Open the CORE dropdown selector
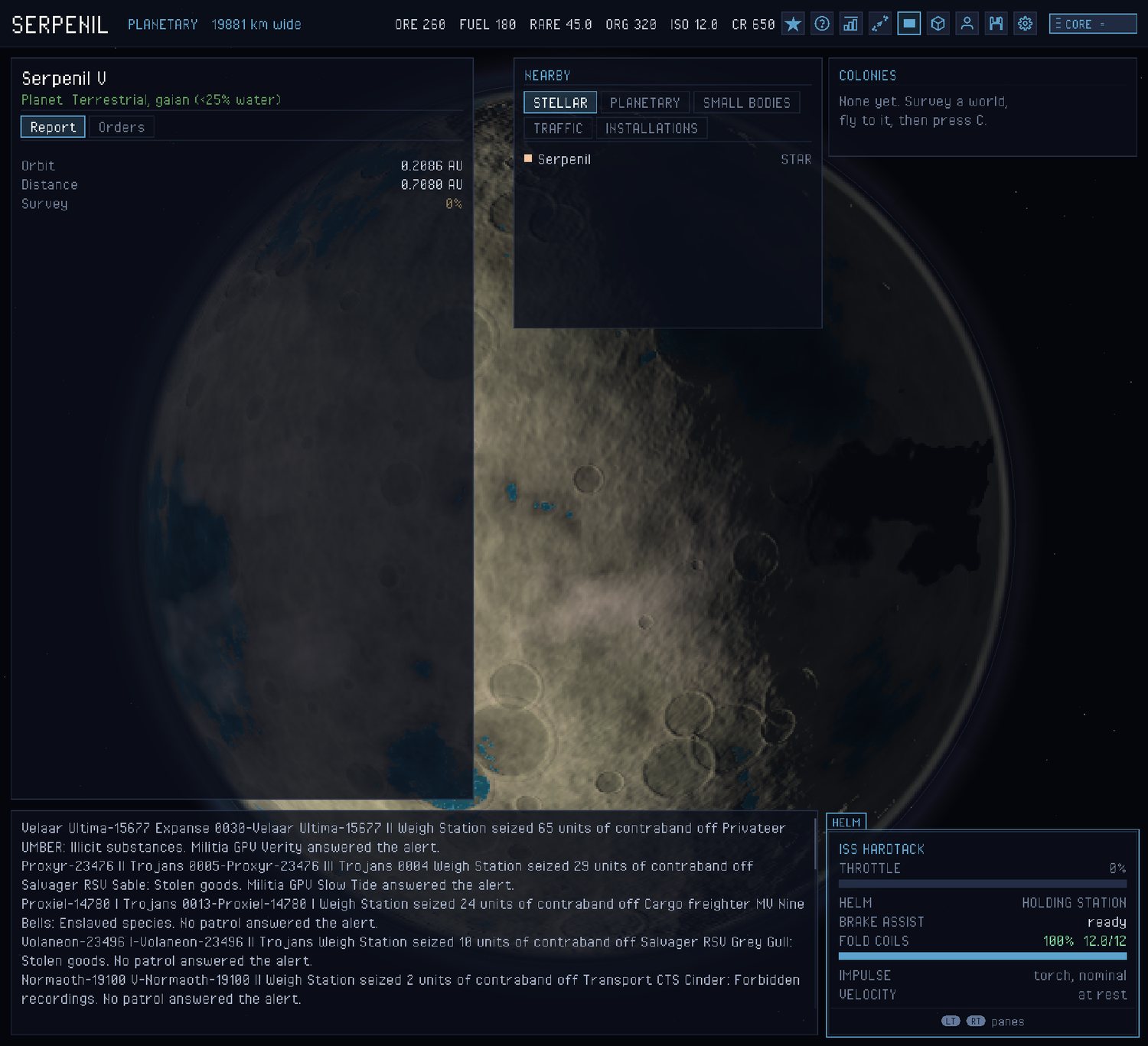The width and height of the screenshot is (1148, 1046). pos(1093,24)
